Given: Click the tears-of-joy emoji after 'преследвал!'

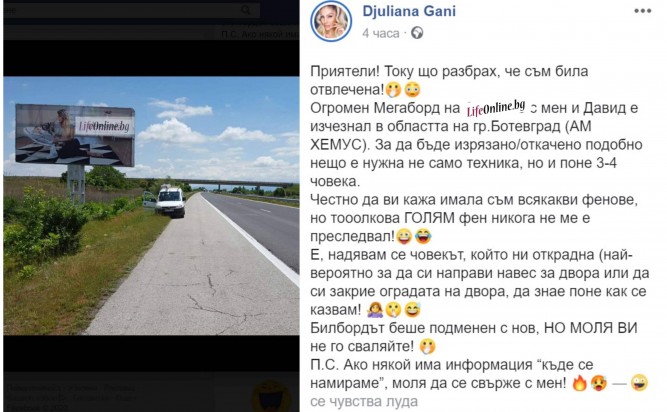Looking at the screenshot, I should coord(422,236).
